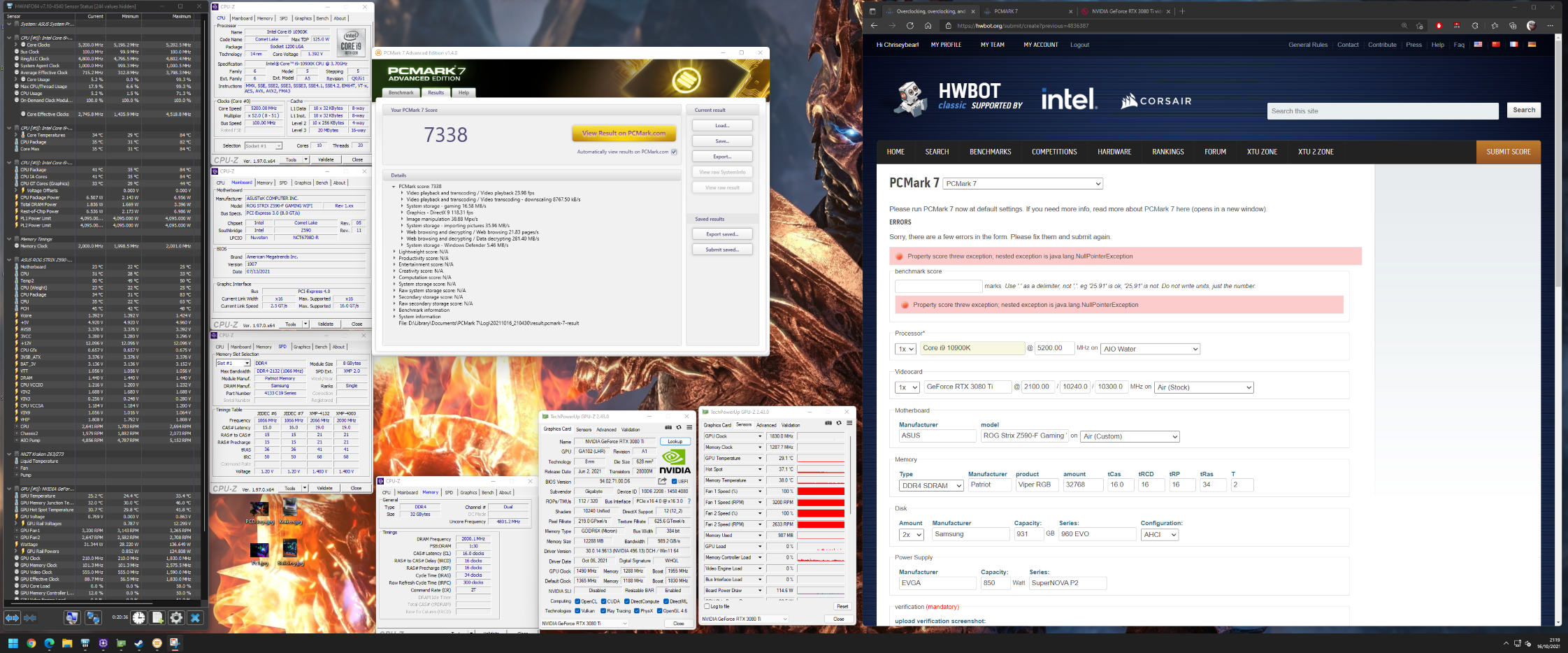Viewport: 1568px width, 653px height.
Task: Open browser profile avatar icon
Action: (x=1531, y=26)
